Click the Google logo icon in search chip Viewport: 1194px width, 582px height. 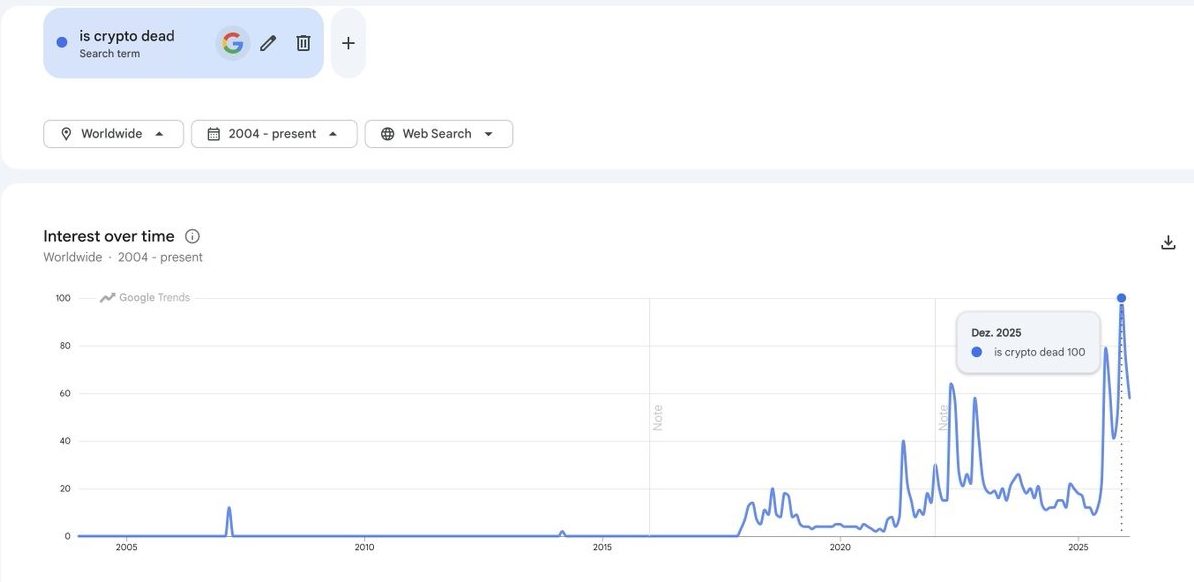coord(233,43)
